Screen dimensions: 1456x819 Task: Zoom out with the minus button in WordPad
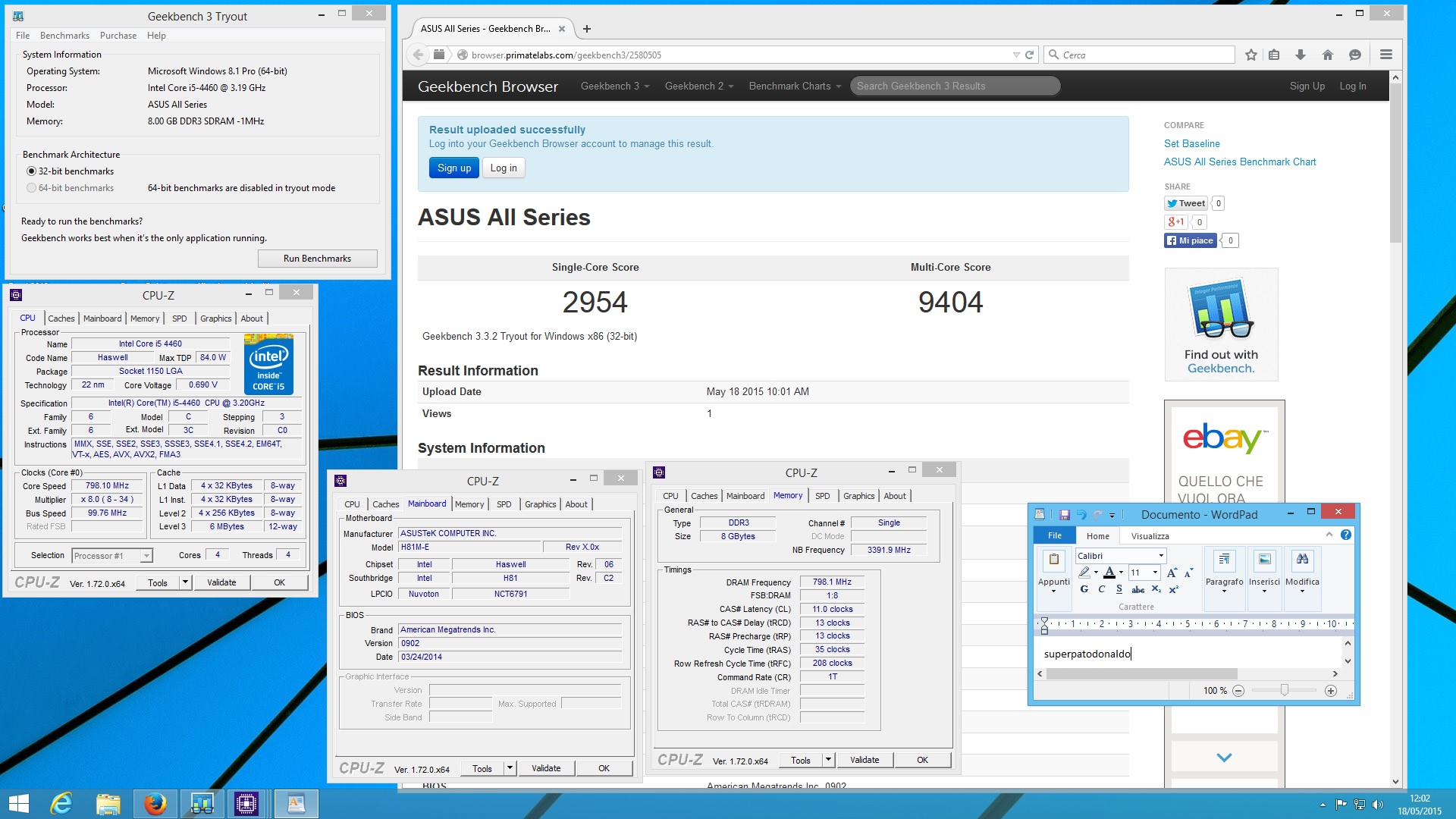pyautogui.click(x=1238, y=691)
